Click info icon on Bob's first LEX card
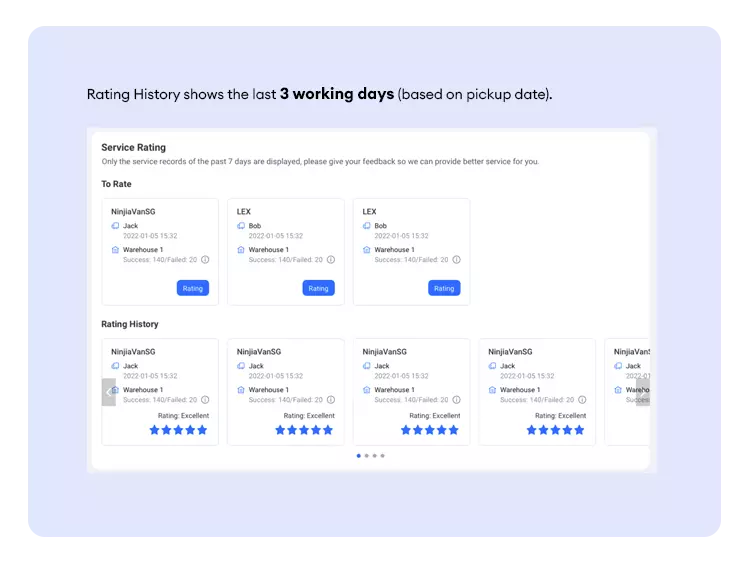750x562 pixels. (331, 260)
